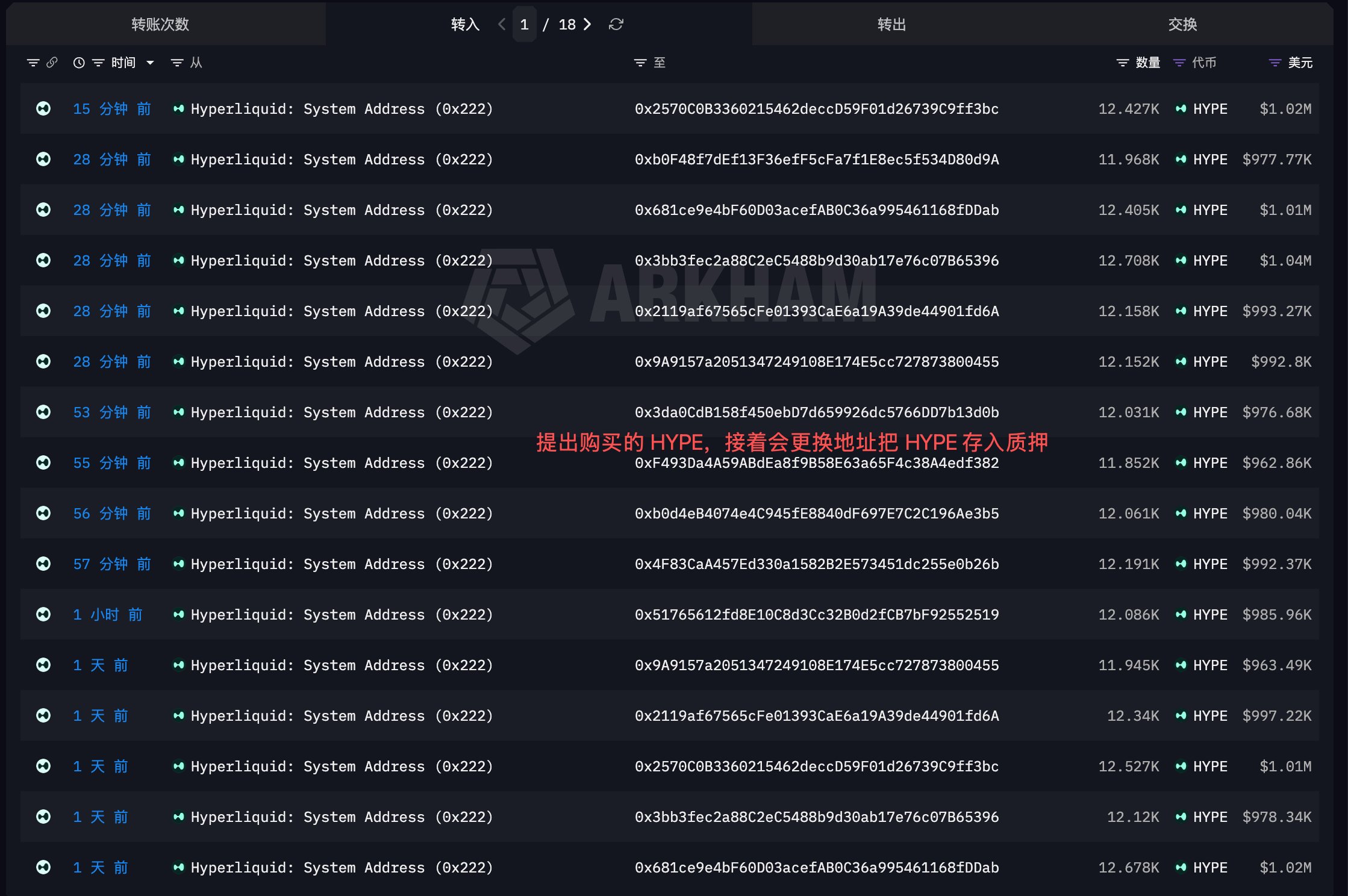The width and height of the screenshot is (1348, 896).
Task: Click the Hyperliquid icon in the $997.22K row
Action: [178, 715]
